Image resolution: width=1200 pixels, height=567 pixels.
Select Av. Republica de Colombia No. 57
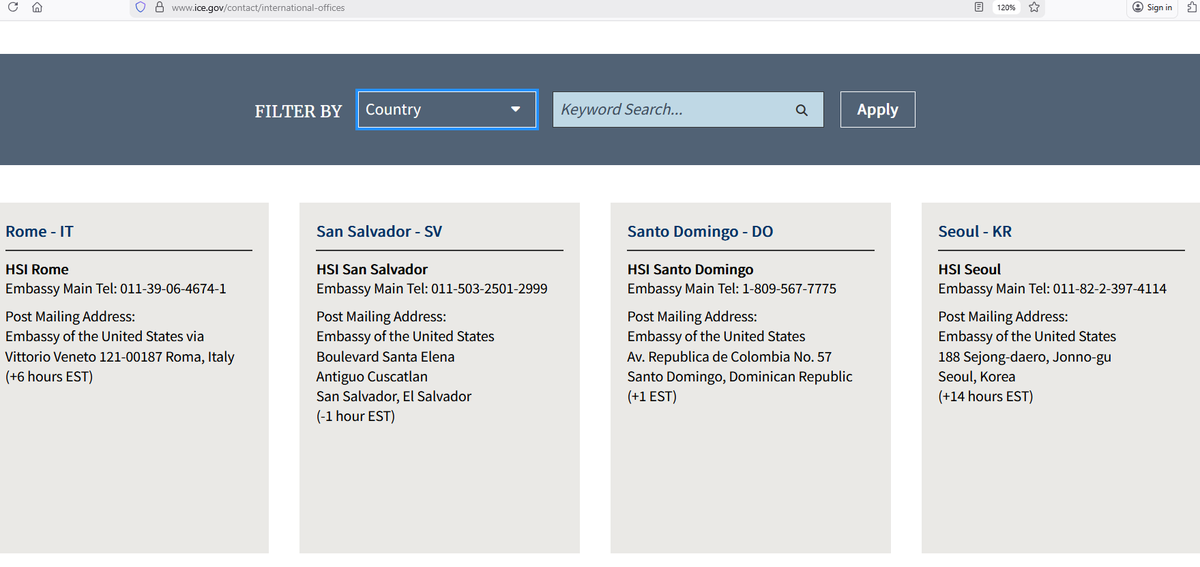click(x=729, y=357)
